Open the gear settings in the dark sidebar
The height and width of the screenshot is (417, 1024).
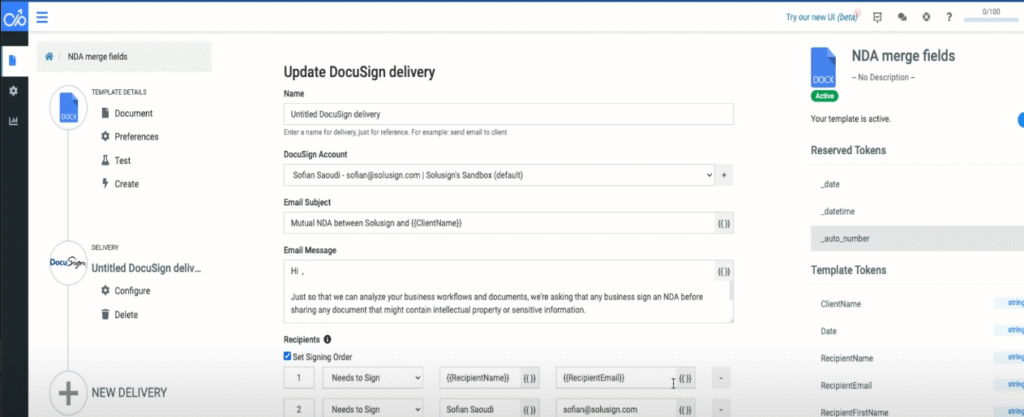coord(13,91)
